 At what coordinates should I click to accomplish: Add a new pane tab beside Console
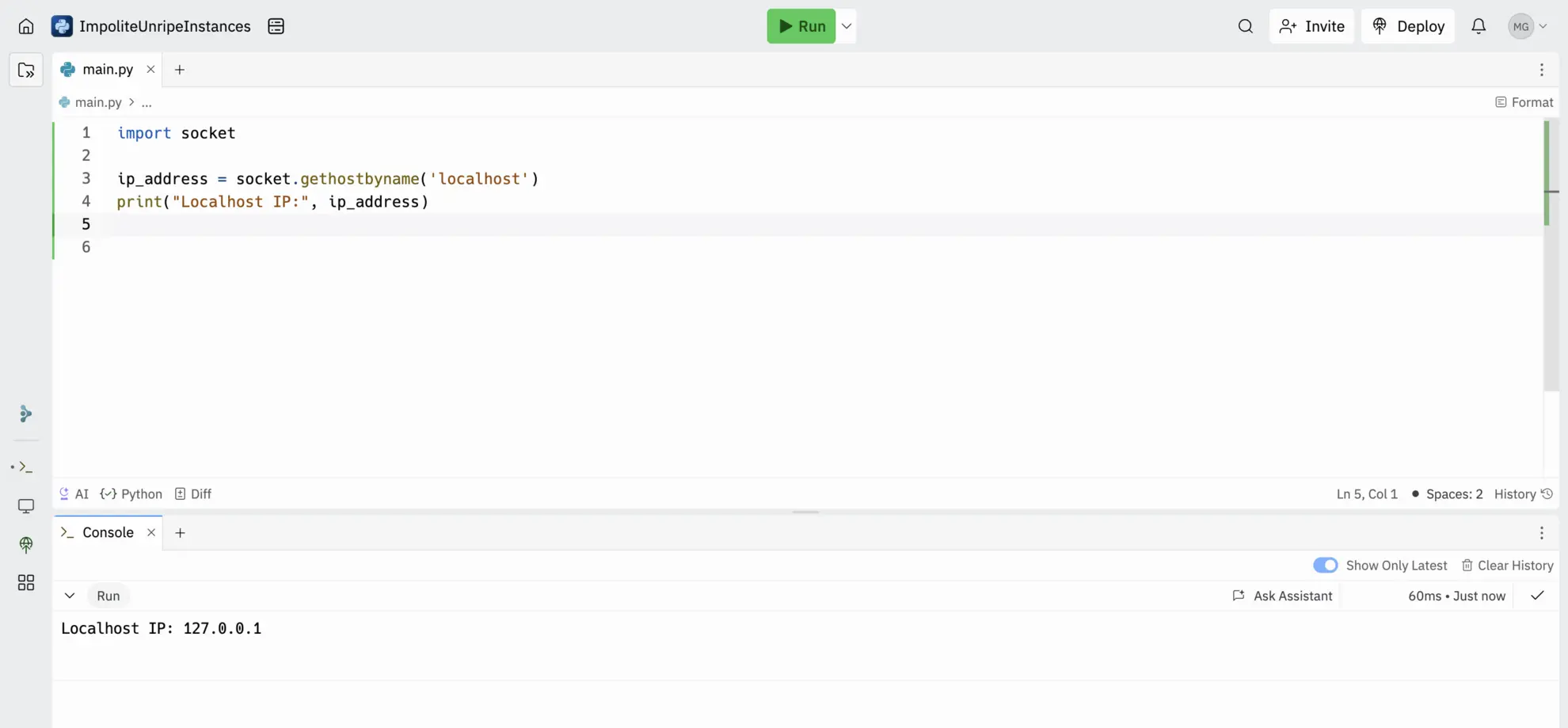point(180,533)
